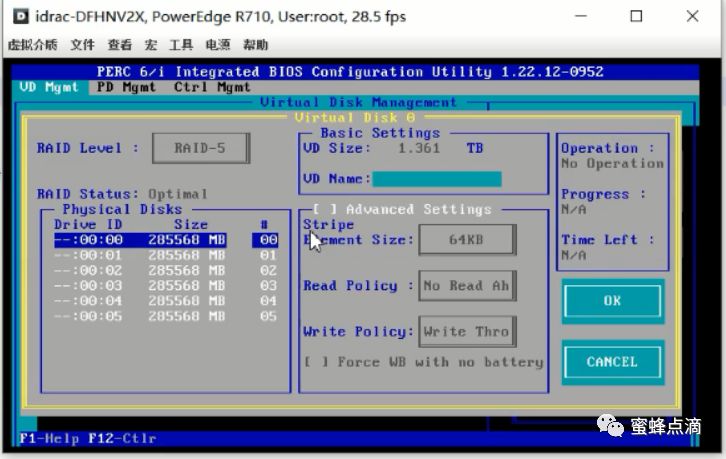Image resolution: width=726 pixels, height=459 pixels.
Task: Toggle the Advanced Settings checkbox
Action: point(325,209)
